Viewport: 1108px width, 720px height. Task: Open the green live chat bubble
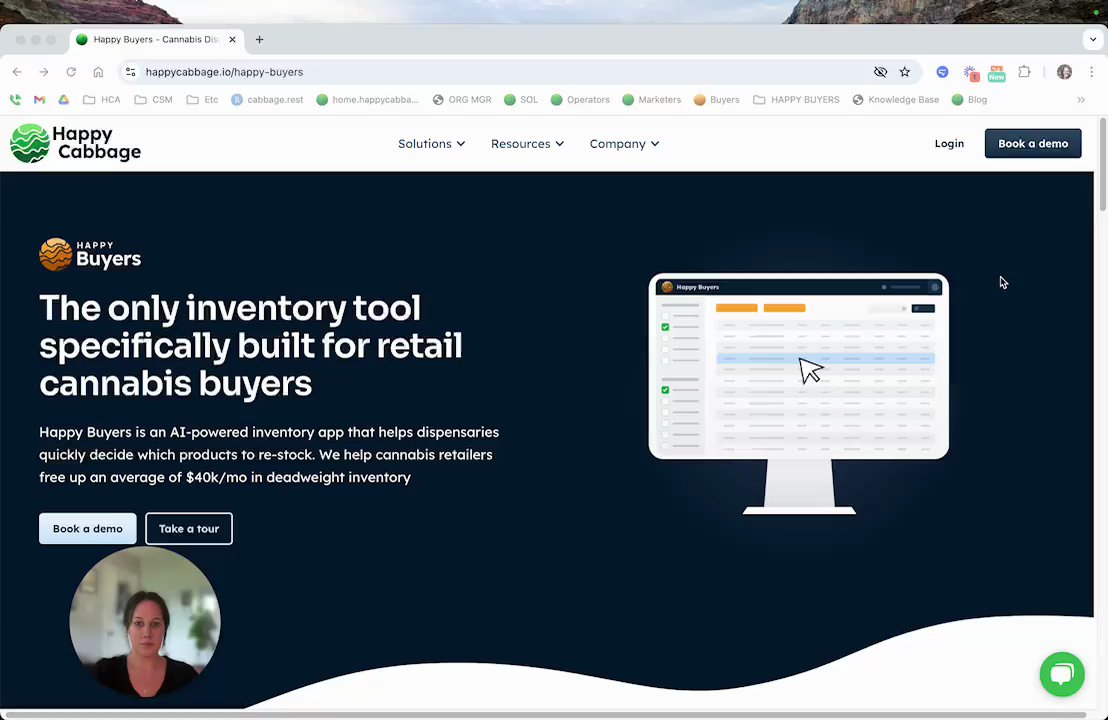1061,674
